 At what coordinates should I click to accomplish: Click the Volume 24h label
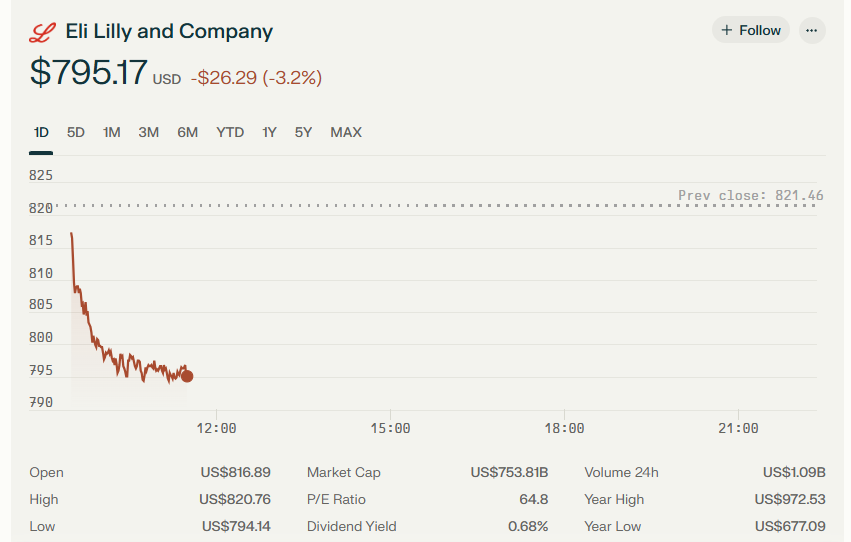tap(621, 473)
